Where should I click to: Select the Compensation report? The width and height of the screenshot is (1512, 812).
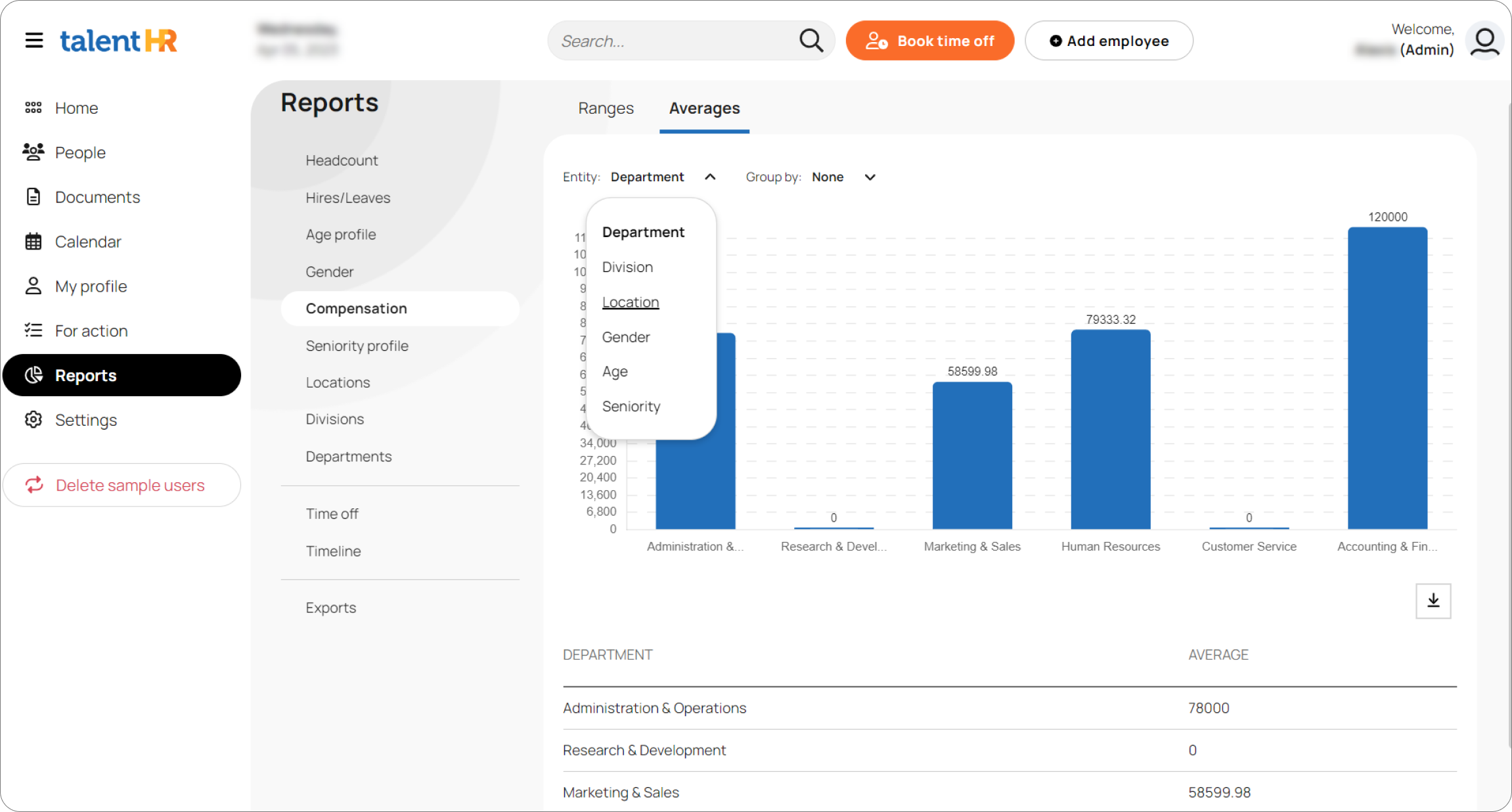tap(399, 309)
